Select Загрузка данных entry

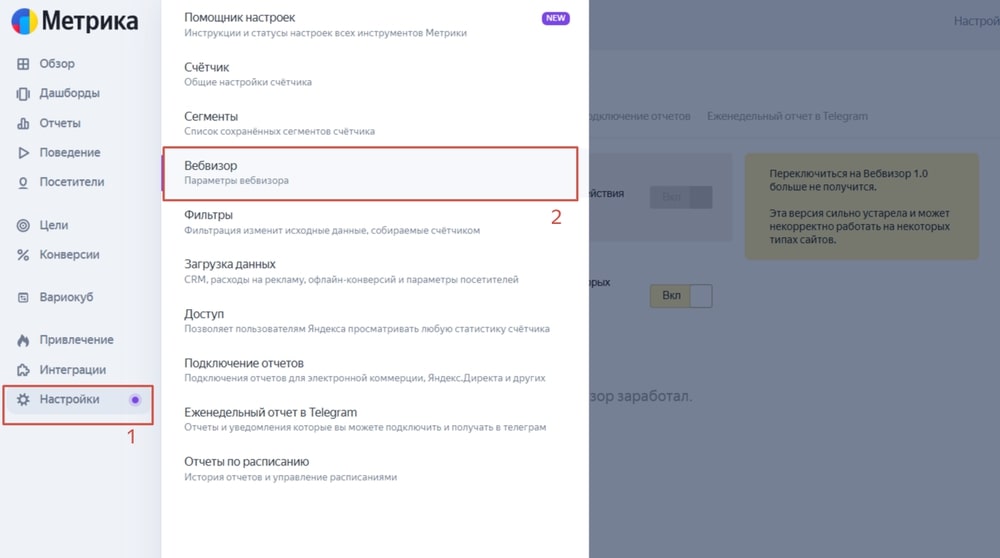pos(375,271)
